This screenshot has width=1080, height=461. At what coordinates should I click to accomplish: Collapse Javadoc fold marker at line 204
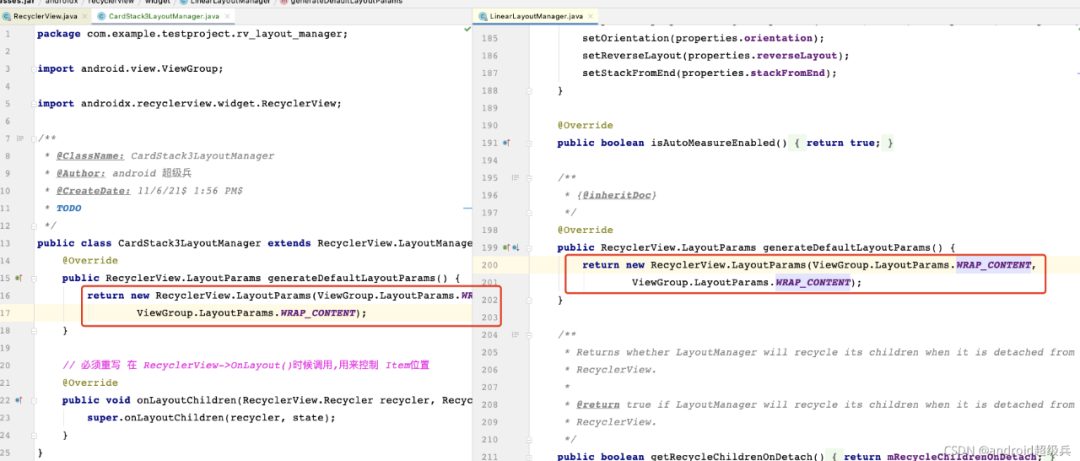(x=529, y=335)
